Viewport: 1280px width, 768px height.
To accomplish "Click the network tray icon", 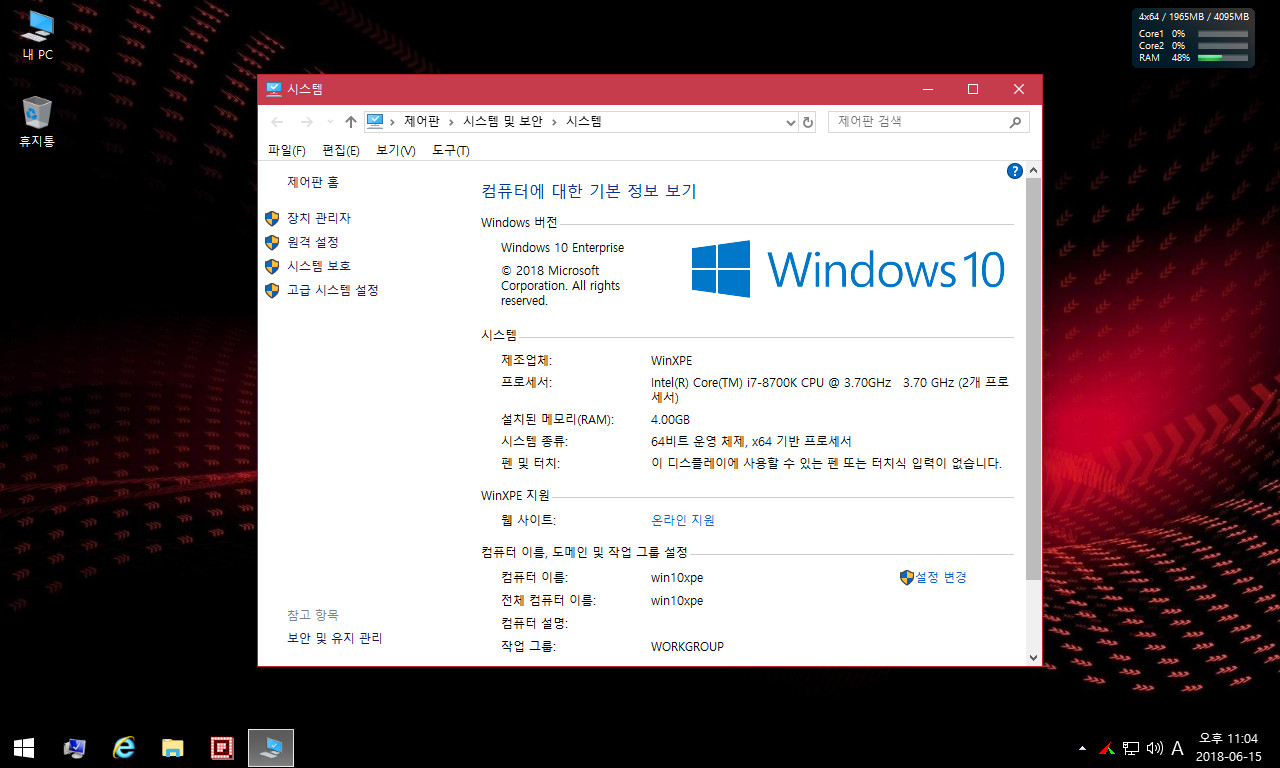I will [x=1131, y=748].
